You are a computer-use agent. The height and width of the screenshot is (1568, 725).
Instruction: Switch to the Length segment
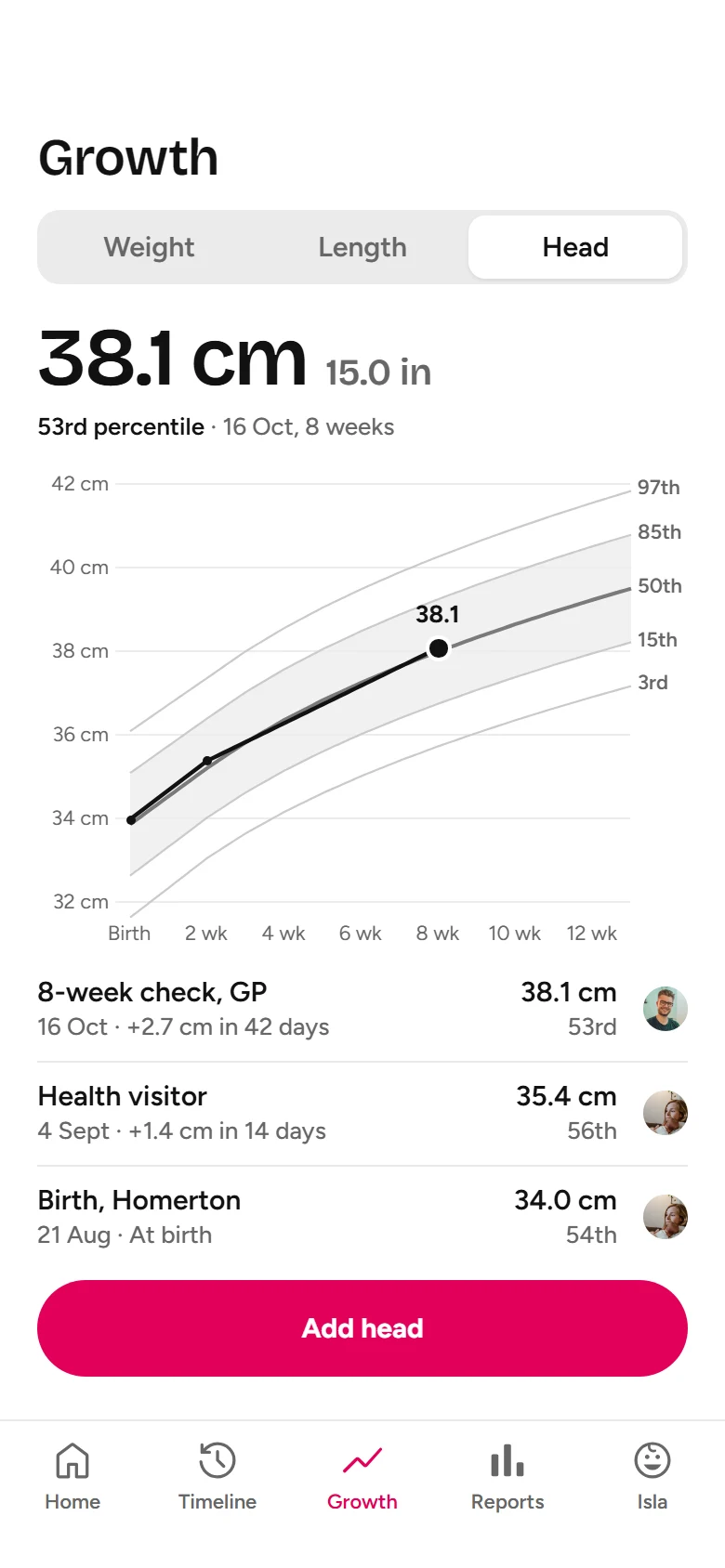[362, 247]
